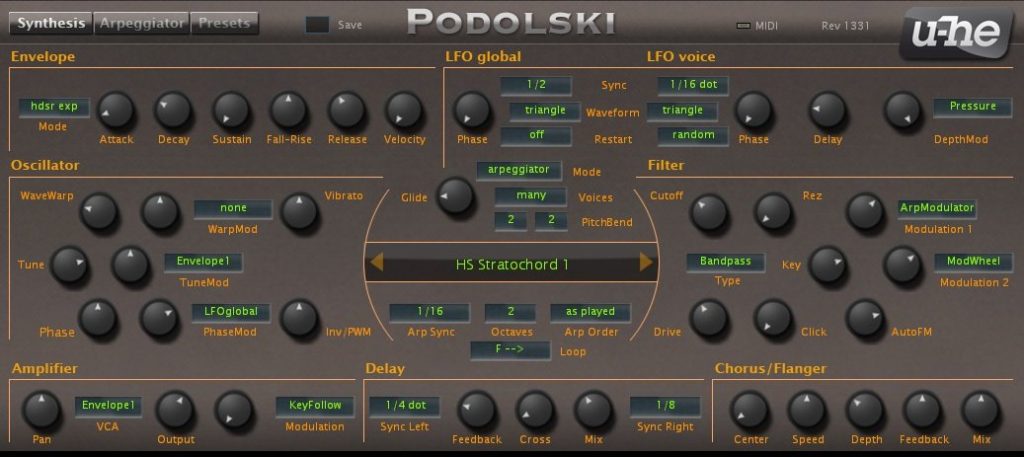Open LFO voice Sync 1/16 dot selector
1024x457 pixels.
[x=693, y=86]
